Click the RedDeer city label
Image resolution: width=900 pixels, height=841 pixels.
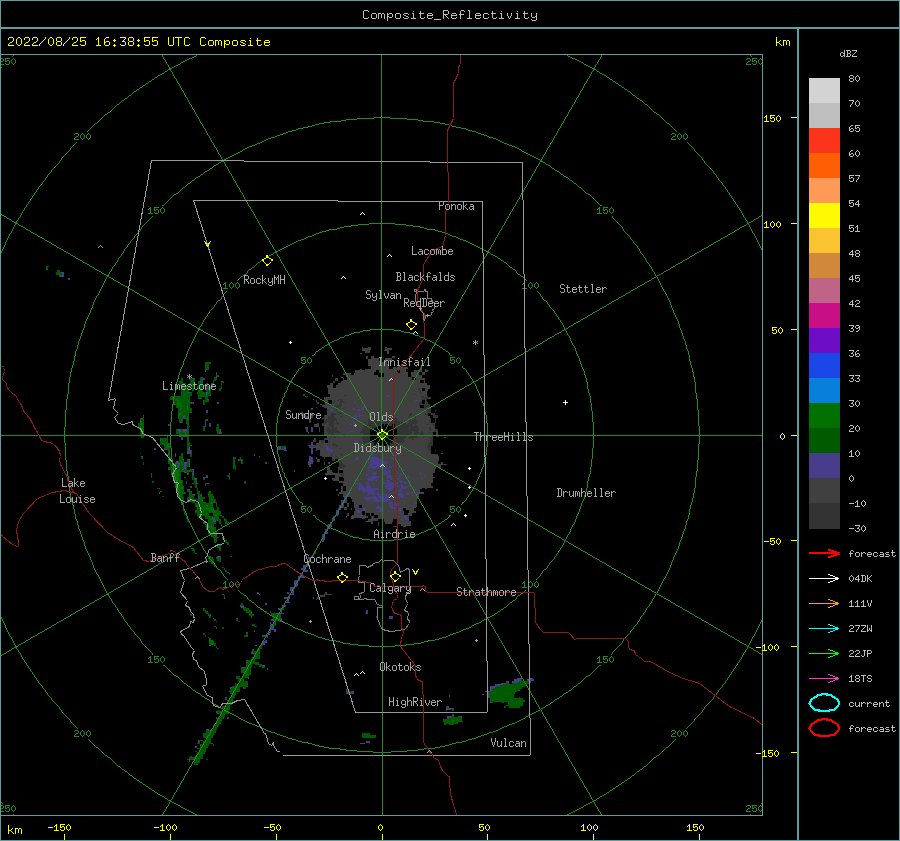(x=424, y=303)
